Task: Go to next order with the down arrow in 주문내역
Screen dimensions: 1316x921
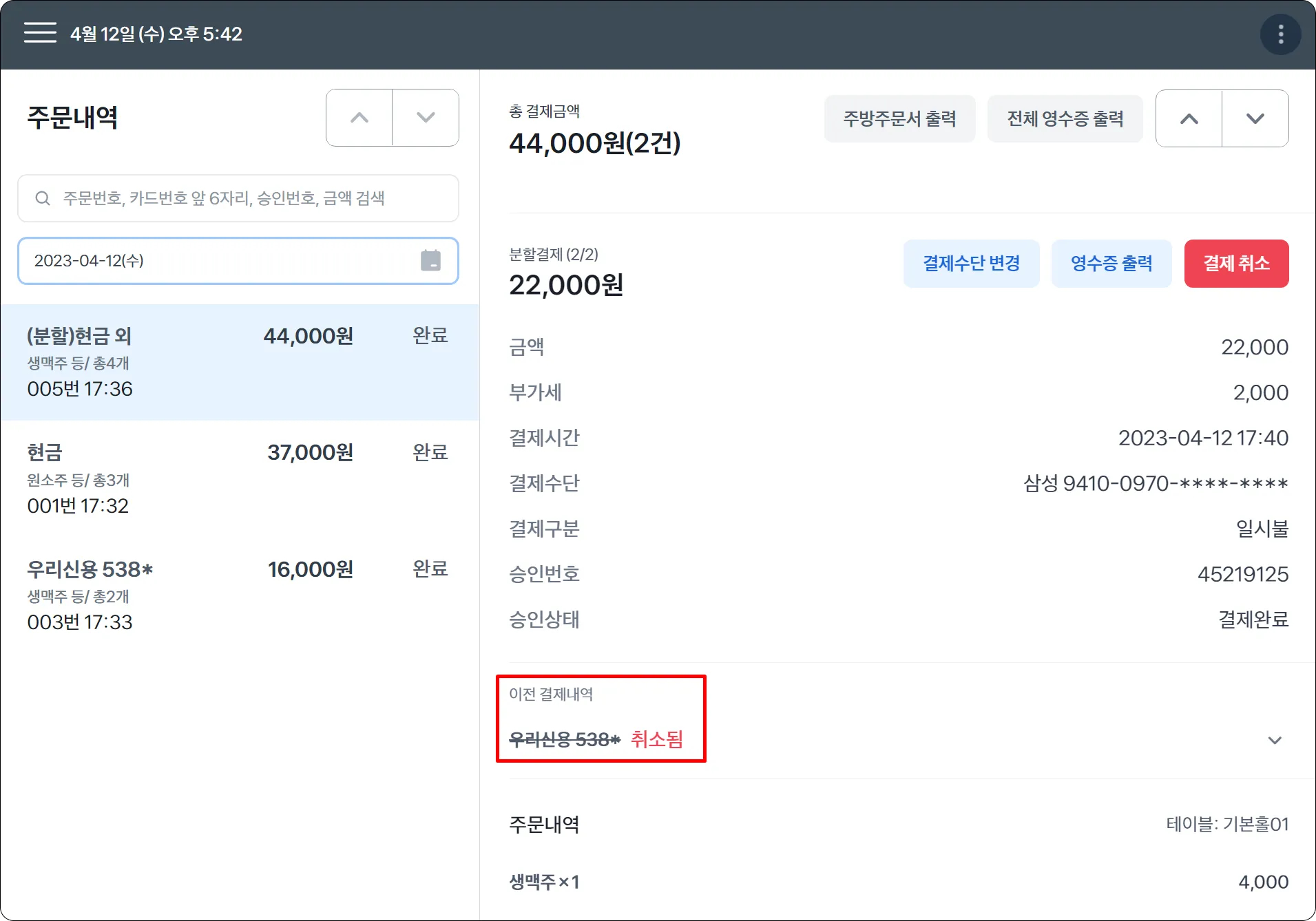Action: coord(426,118)
